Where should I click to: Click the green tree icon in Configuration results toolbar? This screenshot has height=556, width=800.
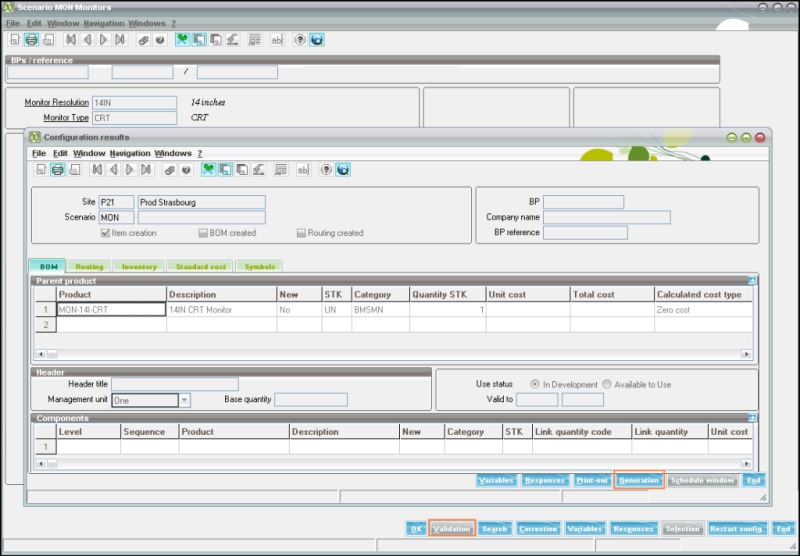(208, 170)
